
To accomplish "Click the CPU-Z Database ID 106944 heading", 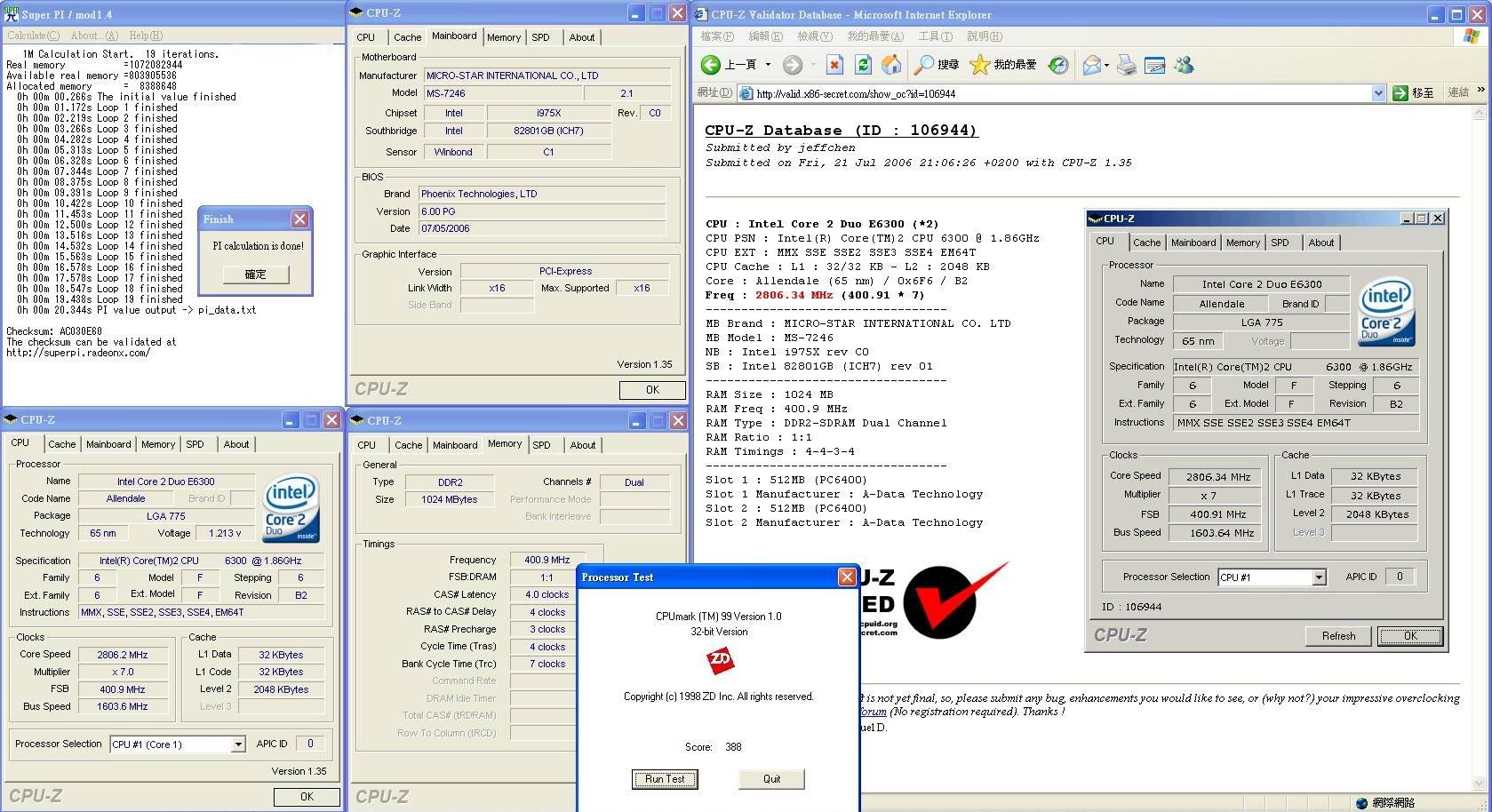I will pos(841,131).
